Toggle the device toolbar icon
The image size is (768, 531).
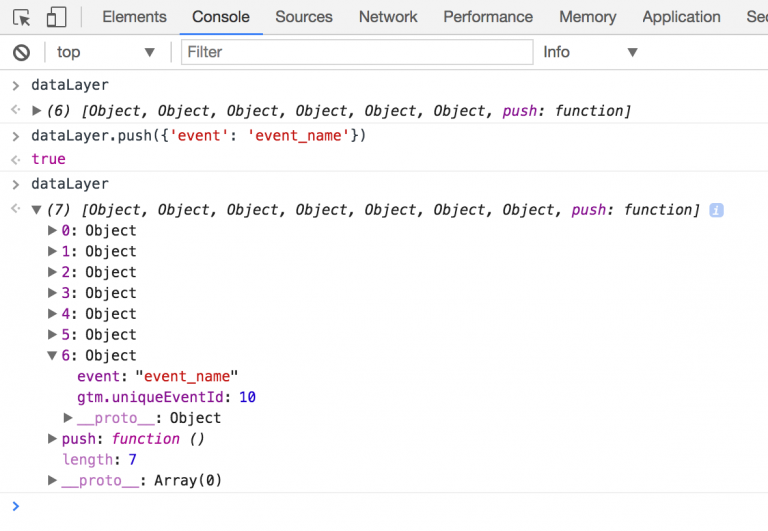[56, 17]
